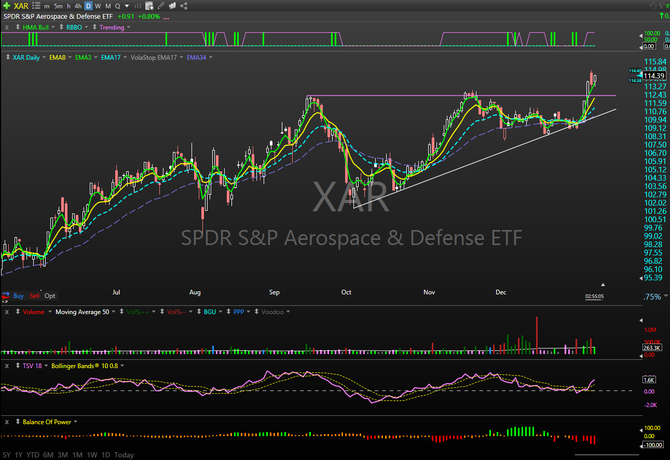Screen dimensions: 670x460
Task: Set chart range to YTD
Action: [x=33, y=455]
